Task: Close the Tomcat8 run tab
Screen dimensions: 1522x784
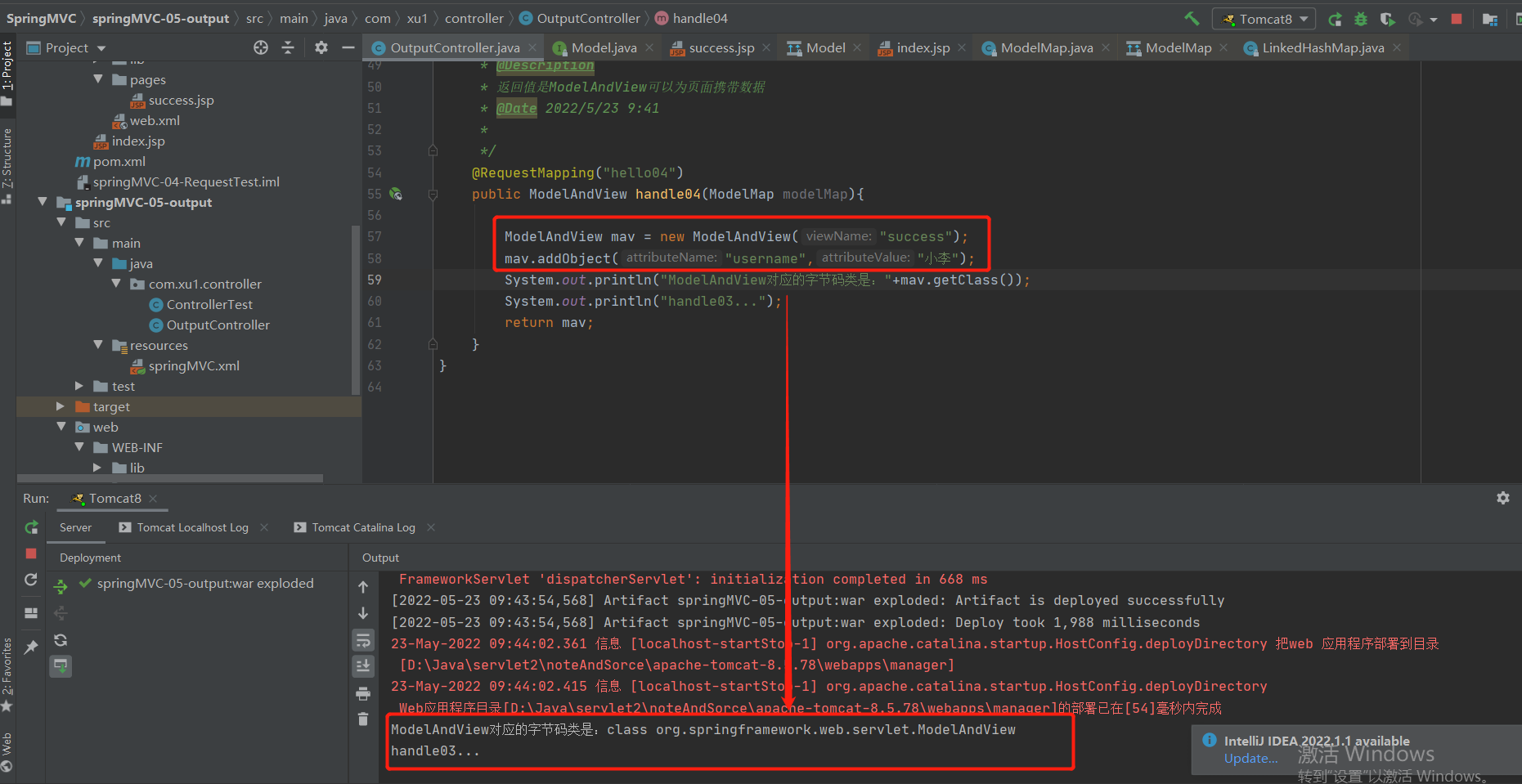Action: [x=153, y=498]
